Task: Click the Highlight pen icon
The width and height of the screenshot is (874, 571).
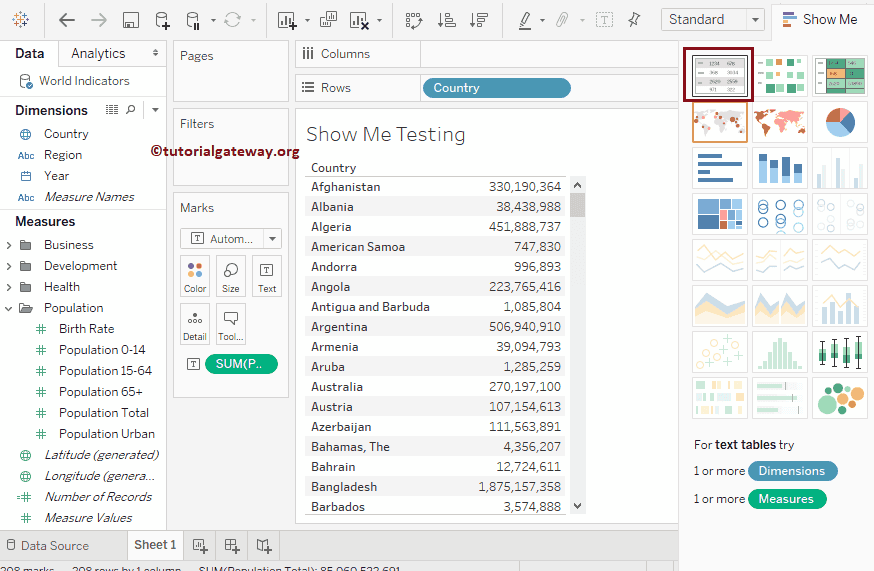Action: coord(525,20)
